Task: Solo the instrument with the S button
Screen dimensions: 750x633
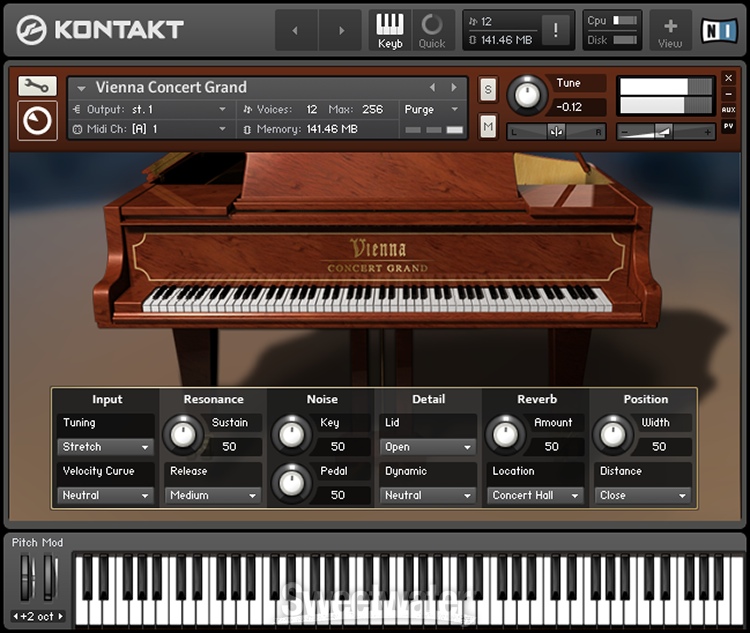Action: pyautogui.click(x=488, y=89)
